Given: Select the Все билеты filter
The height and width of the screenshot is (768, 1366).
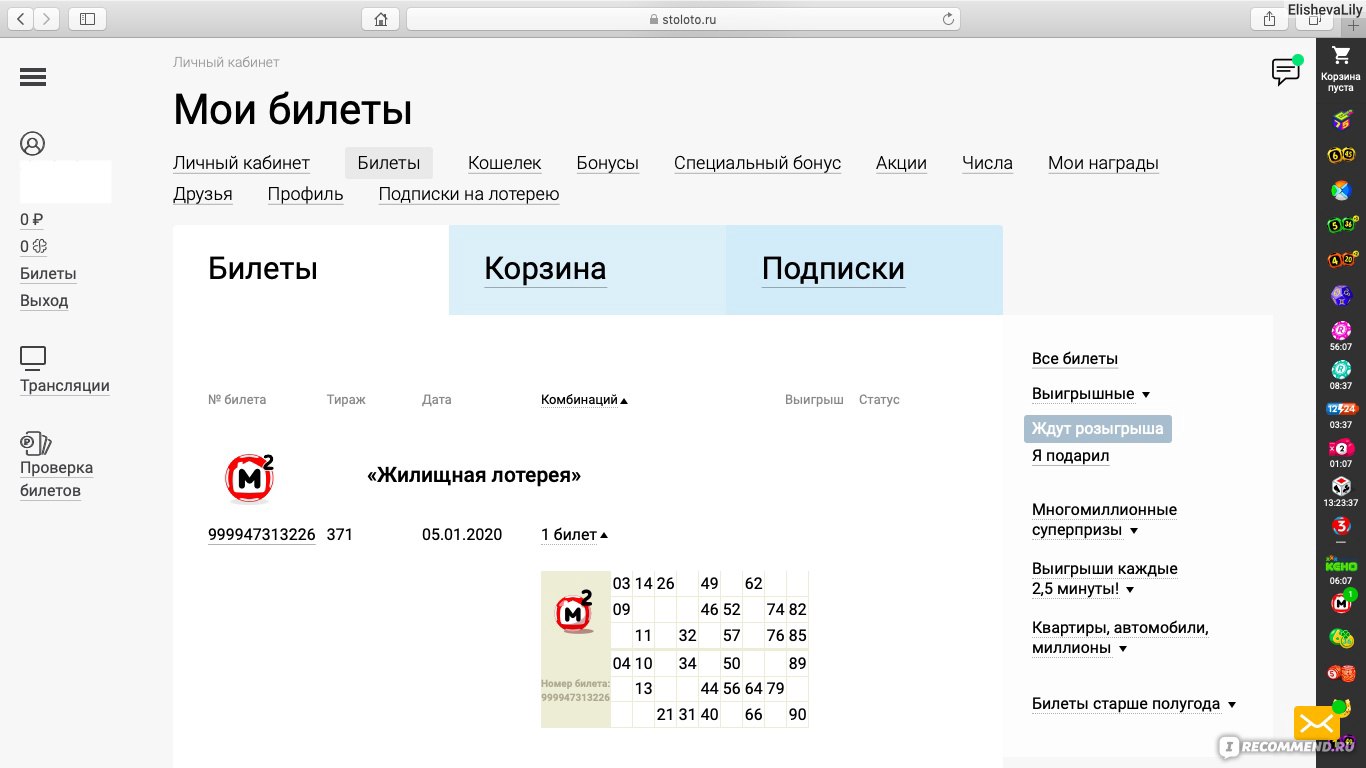Looking at the screenshot, I should coord(1075,359).
